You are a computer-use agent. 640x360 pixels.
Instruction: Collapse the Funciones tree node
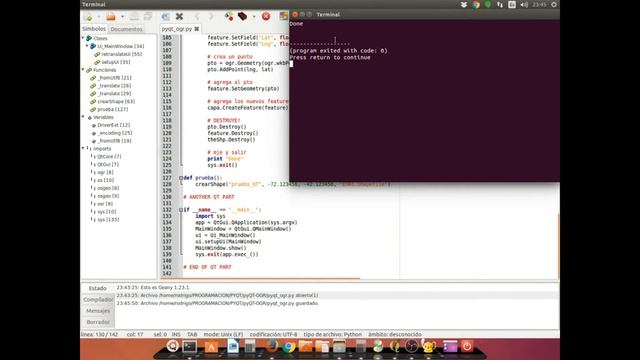(x=83, y=70)
